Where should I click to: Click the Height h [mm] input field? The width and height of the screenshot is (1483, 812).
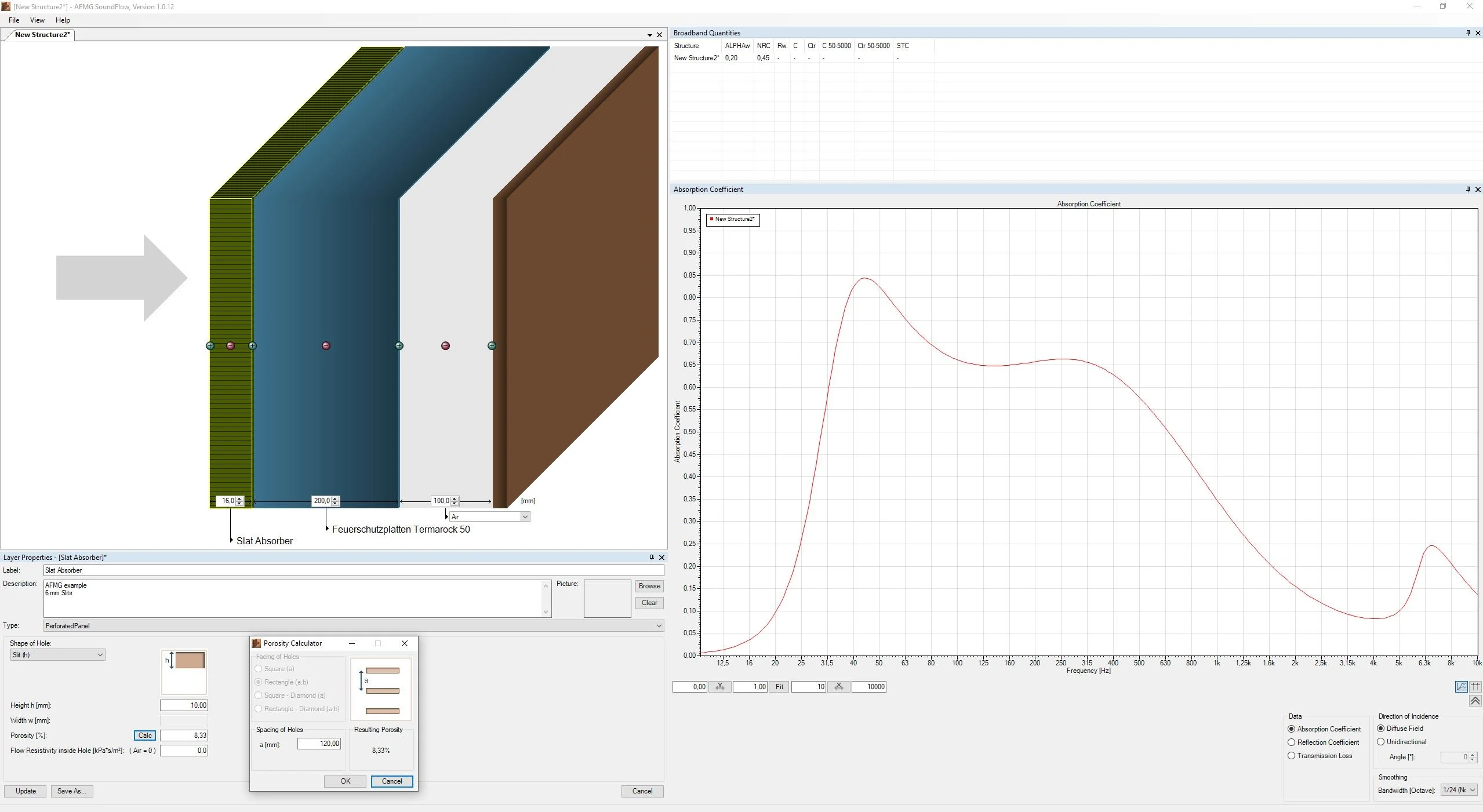tap(184, 705)
